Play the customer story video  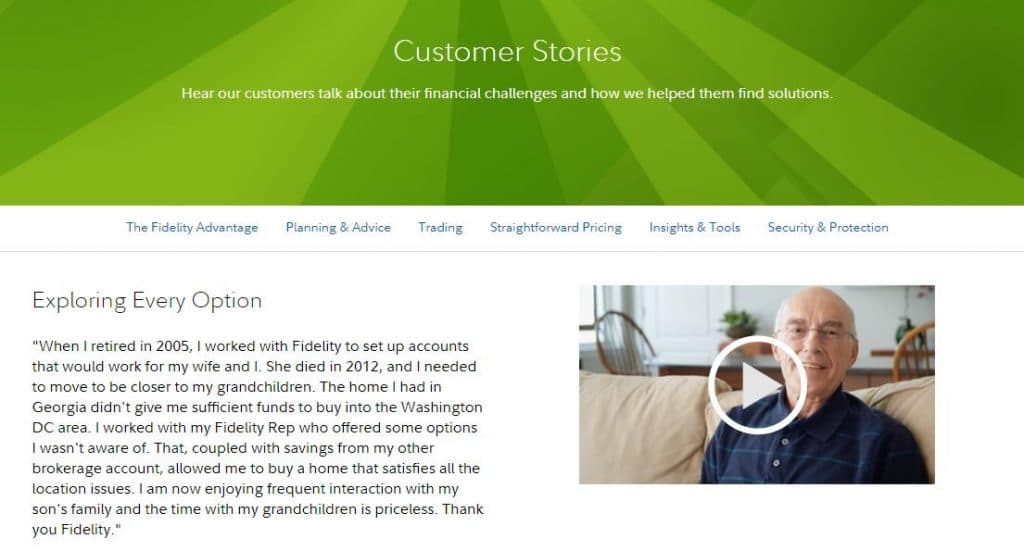coord(757,385)
